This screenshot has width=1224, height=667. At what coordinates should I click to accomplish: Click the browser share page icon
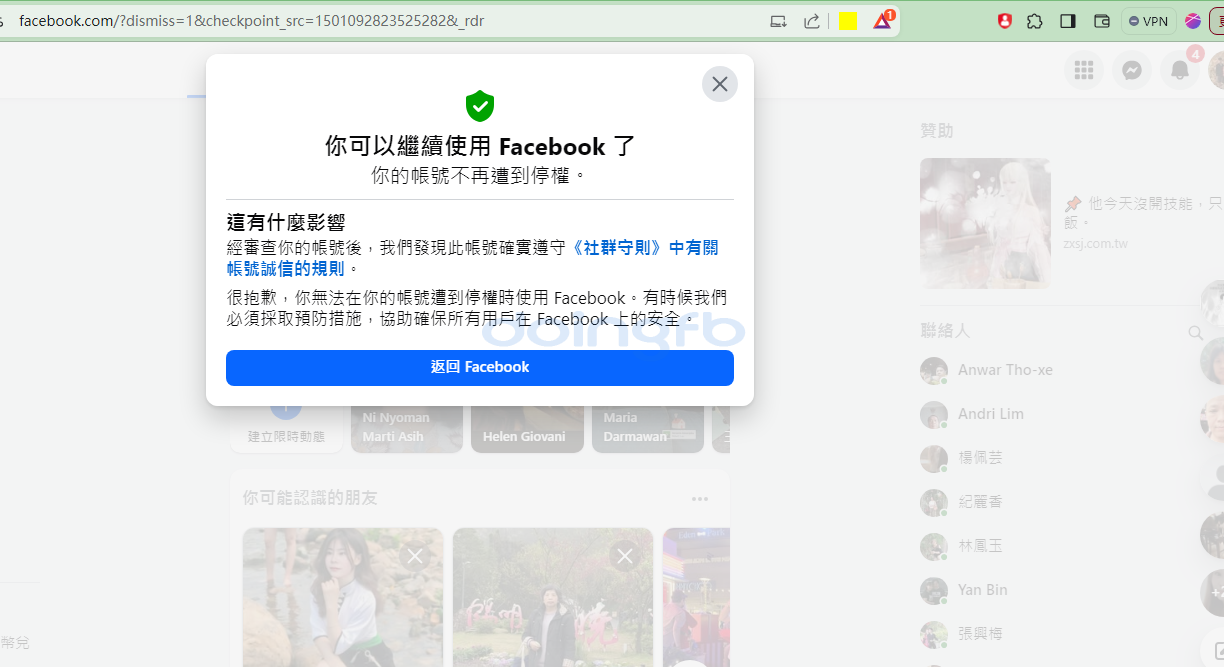click(x=812, y=21)
